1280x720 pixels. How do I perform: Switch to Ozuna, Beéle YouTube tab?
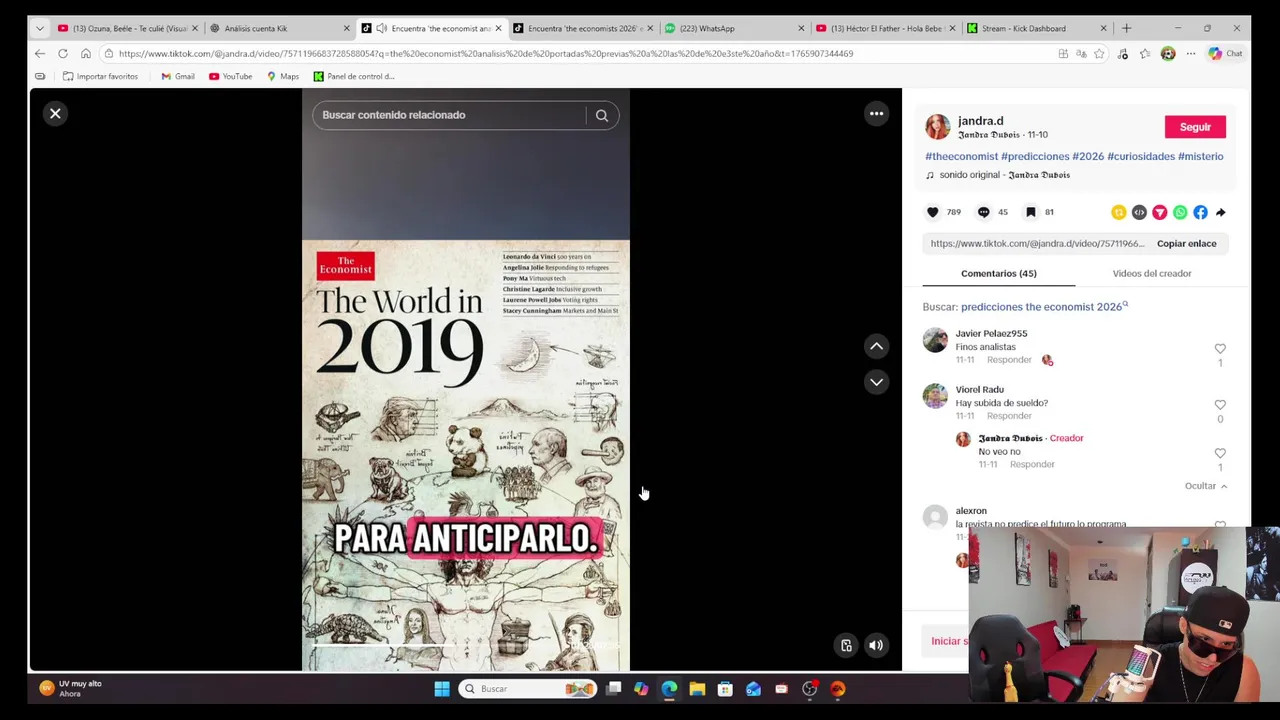(x=128, y=28)
